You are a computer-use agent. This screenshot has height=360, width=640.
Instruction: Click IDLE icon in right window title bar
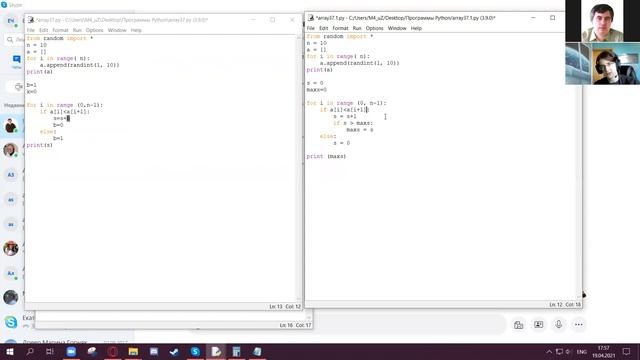[x=311, y=18]
